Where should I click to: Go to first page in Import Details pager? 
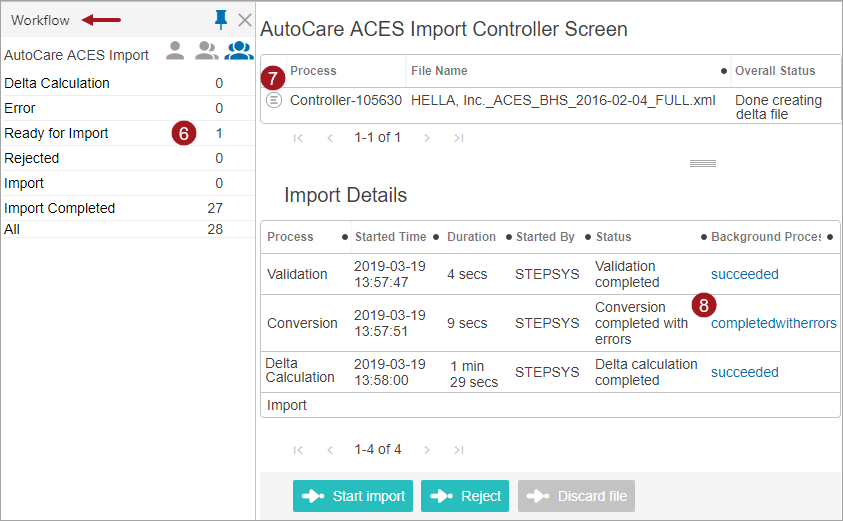click(298, 450)
